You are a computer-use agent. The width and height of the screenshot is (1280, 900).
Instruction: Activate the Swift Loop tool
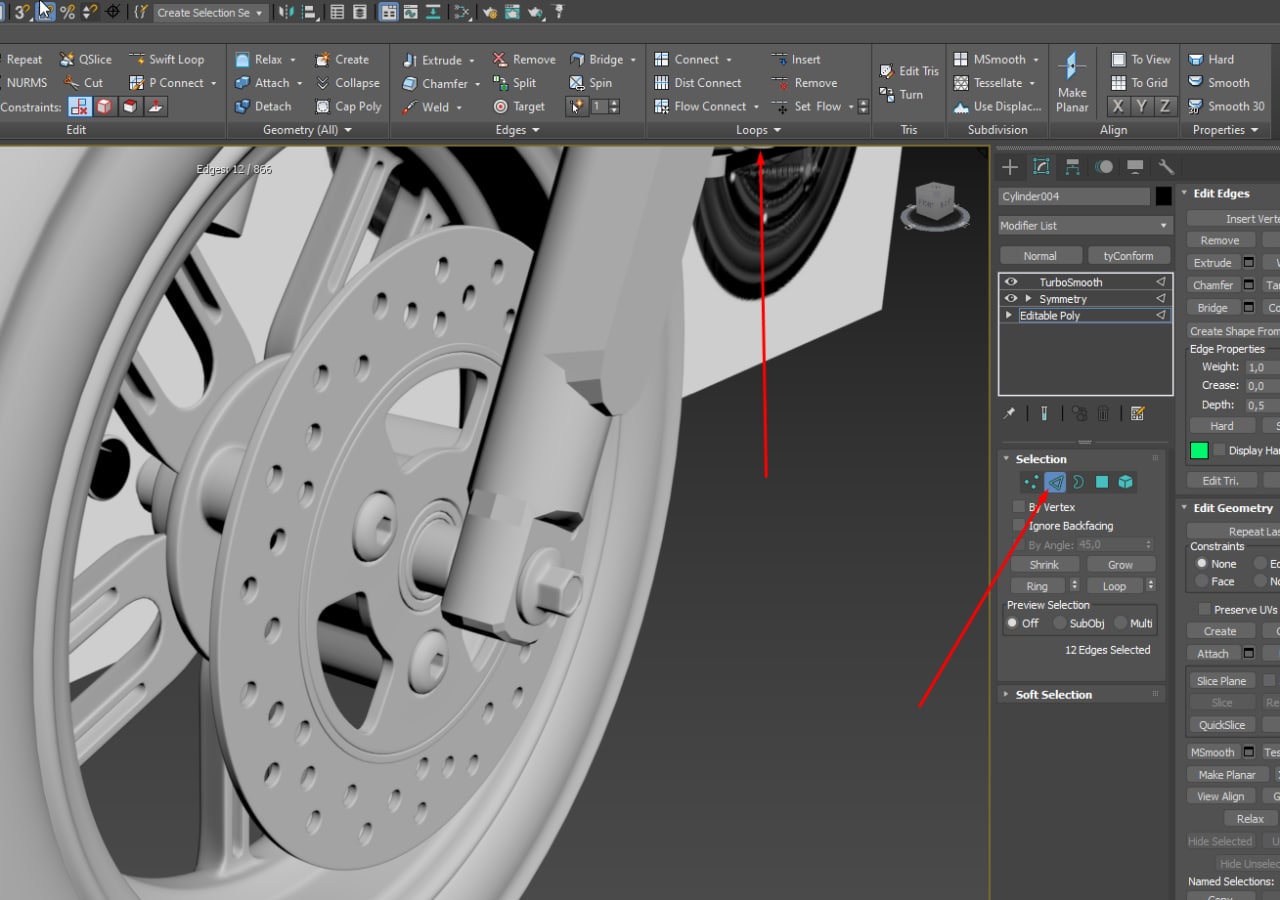(x=166, y=59)
